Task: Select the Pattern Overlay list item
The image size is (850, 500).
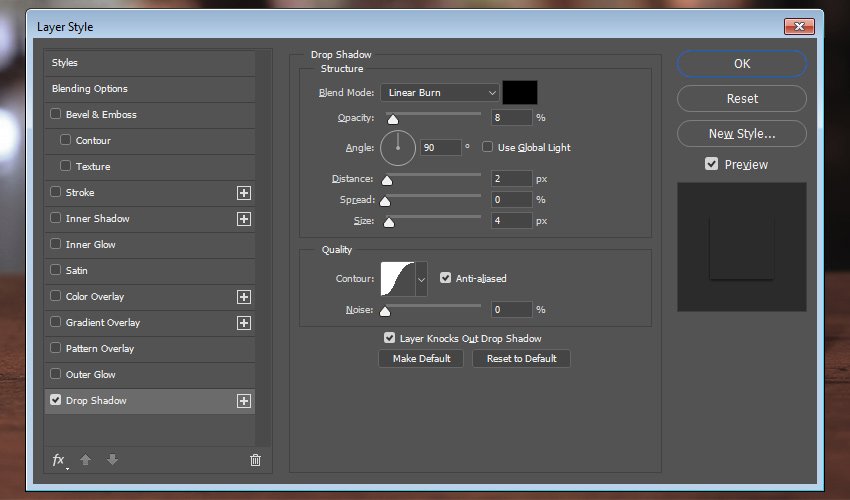Action: (x=150, y=349)
